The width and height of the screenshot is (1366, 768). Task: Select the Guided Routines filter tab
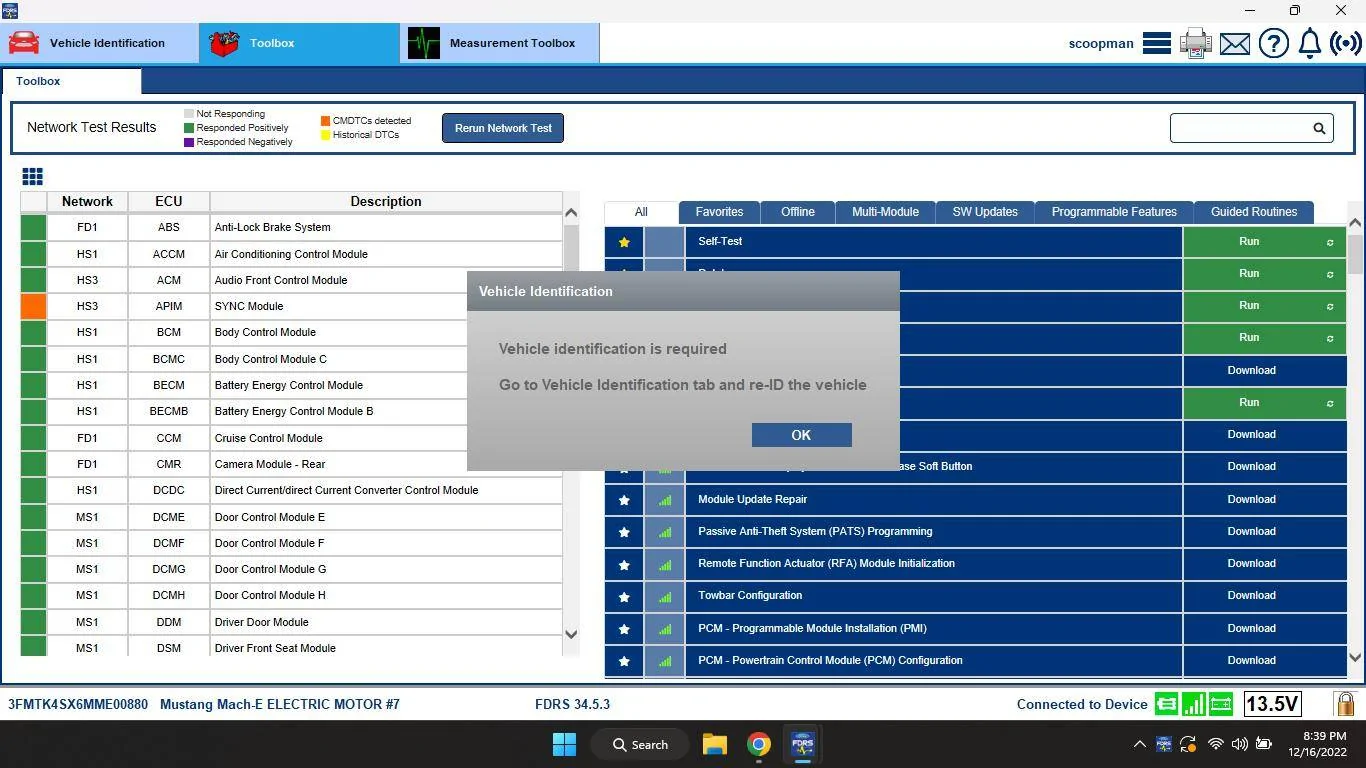(x=1254, y=212)
